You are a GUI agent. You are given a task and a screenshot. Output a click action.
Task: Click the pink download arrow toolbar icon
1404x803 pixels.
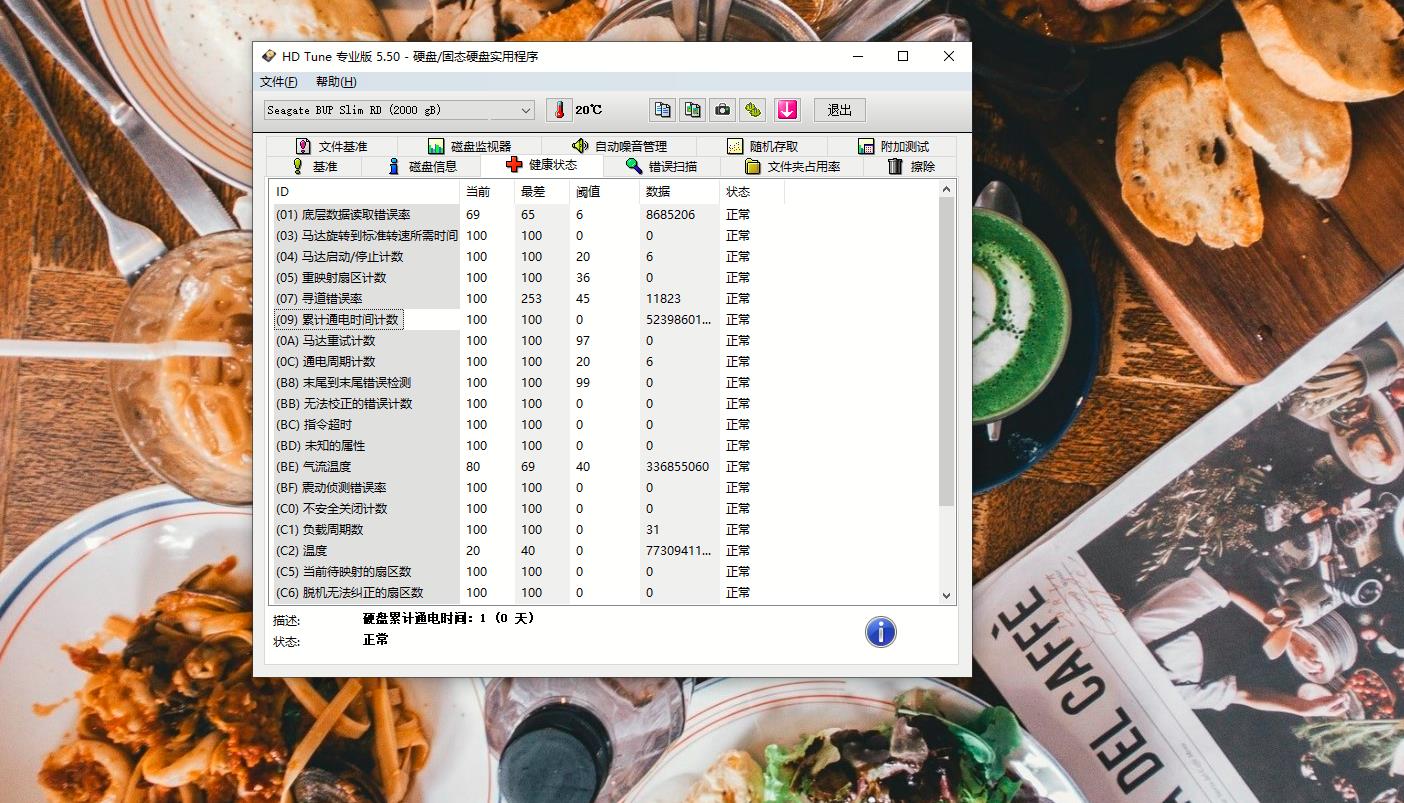coord(787,109)
